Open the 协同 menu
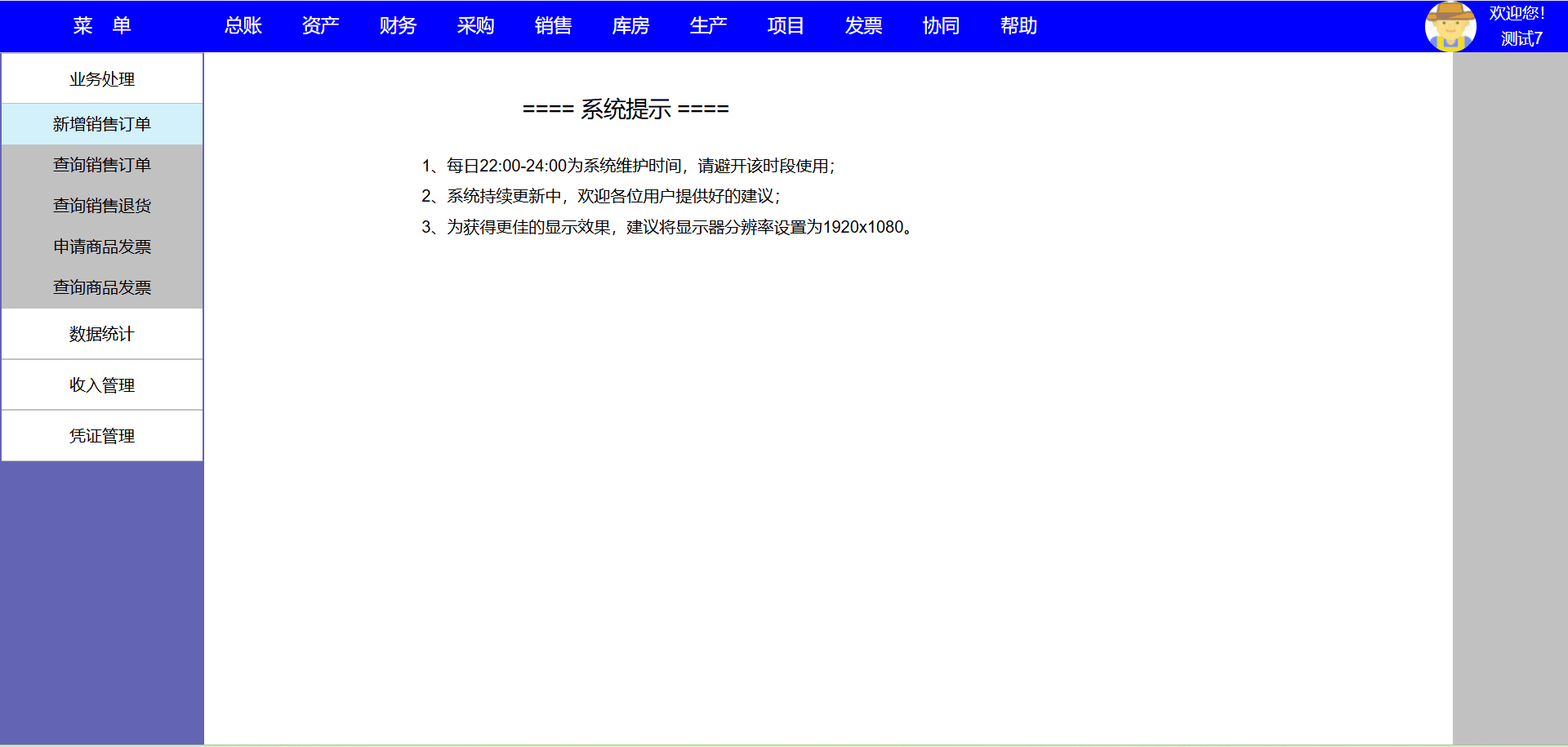This screenshot has height=747, width=1568. 941,26
